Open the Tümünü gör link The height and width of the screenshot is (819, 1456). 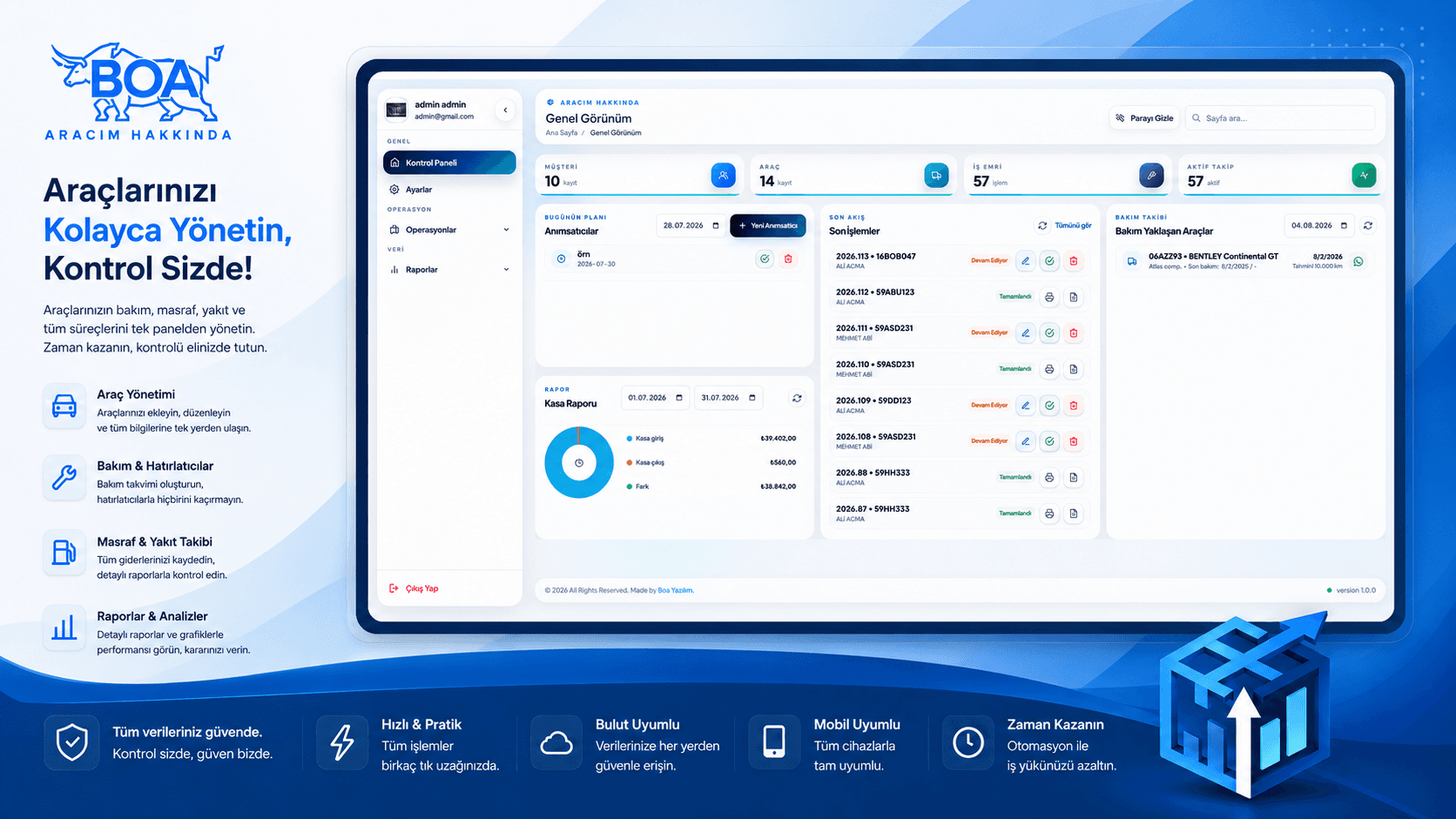click(1073, 225)
